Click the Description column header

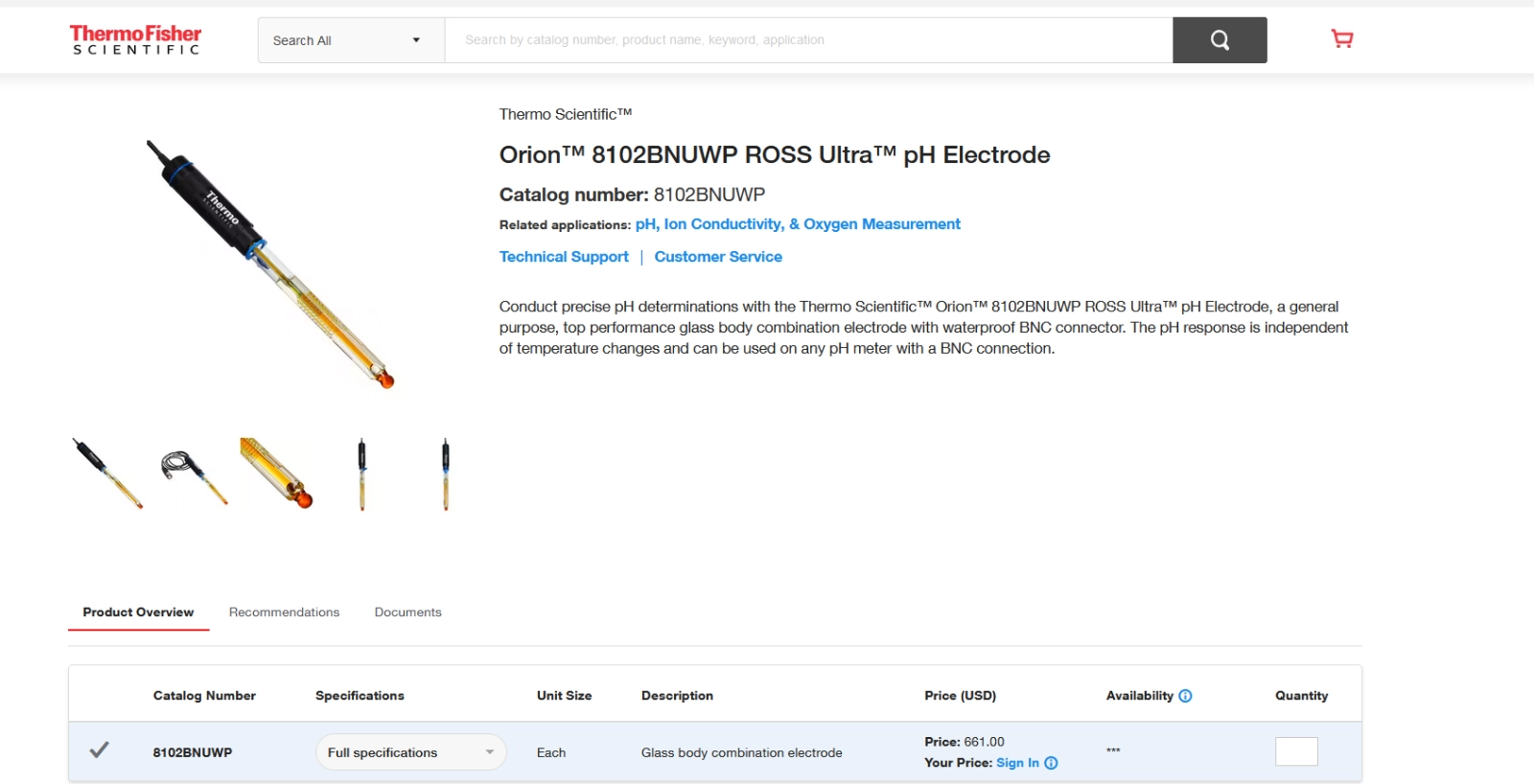[677, 696]
